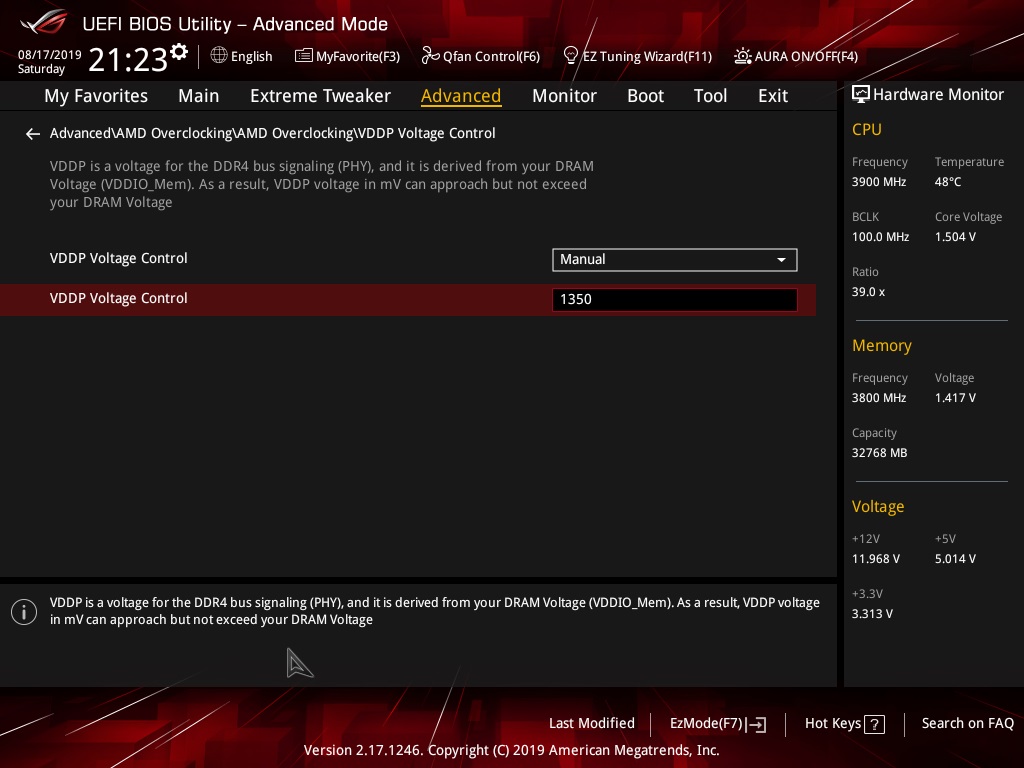Click the CPU section heading

(x=867, y=129)
